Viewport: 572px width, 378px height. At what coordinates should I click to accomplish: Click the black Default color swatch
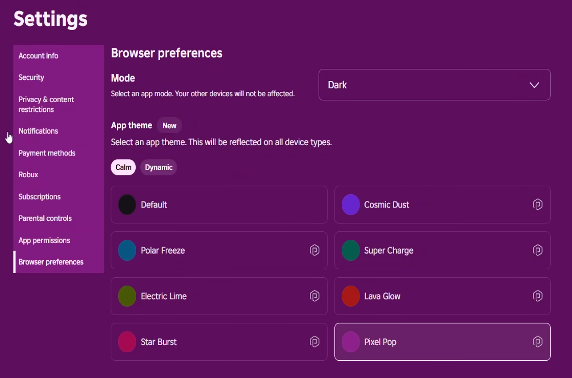click(x=127, y=204)
